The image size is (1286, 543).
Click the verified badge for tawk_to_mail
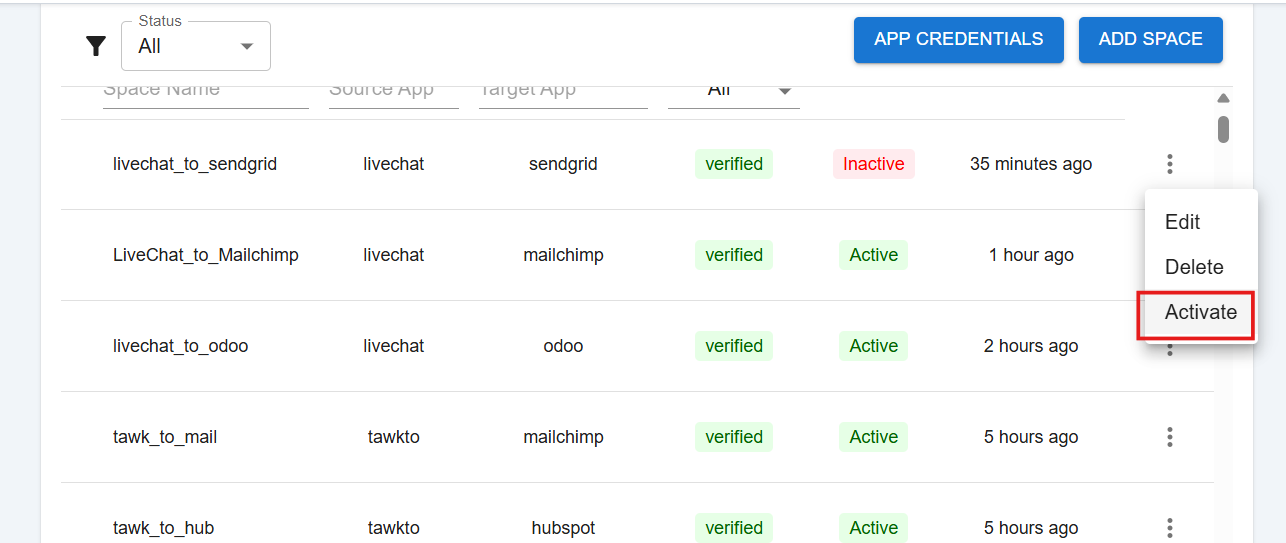coord(734,437)
